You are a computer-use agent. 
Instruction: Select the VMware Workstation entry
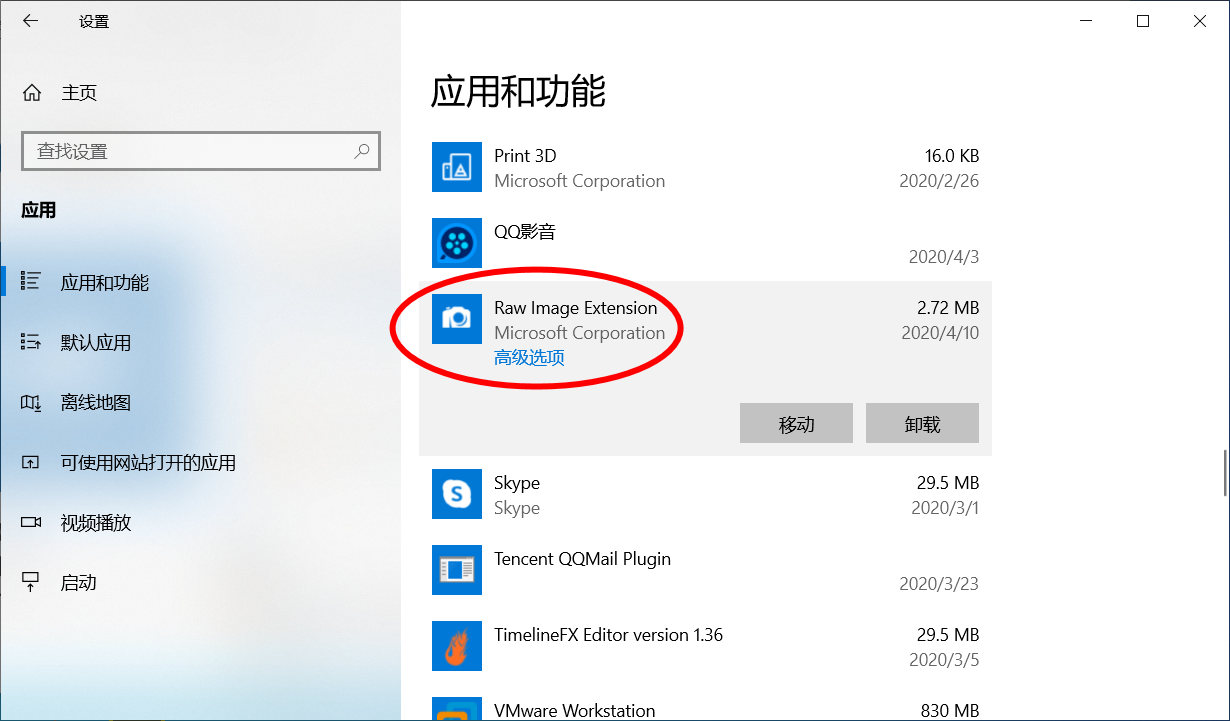(x=575, y=711)
